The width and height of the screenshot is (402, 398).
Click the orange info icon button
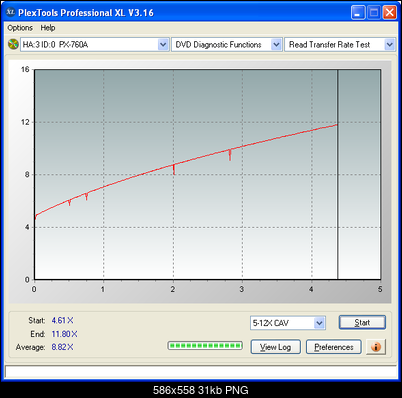(376, 347)
